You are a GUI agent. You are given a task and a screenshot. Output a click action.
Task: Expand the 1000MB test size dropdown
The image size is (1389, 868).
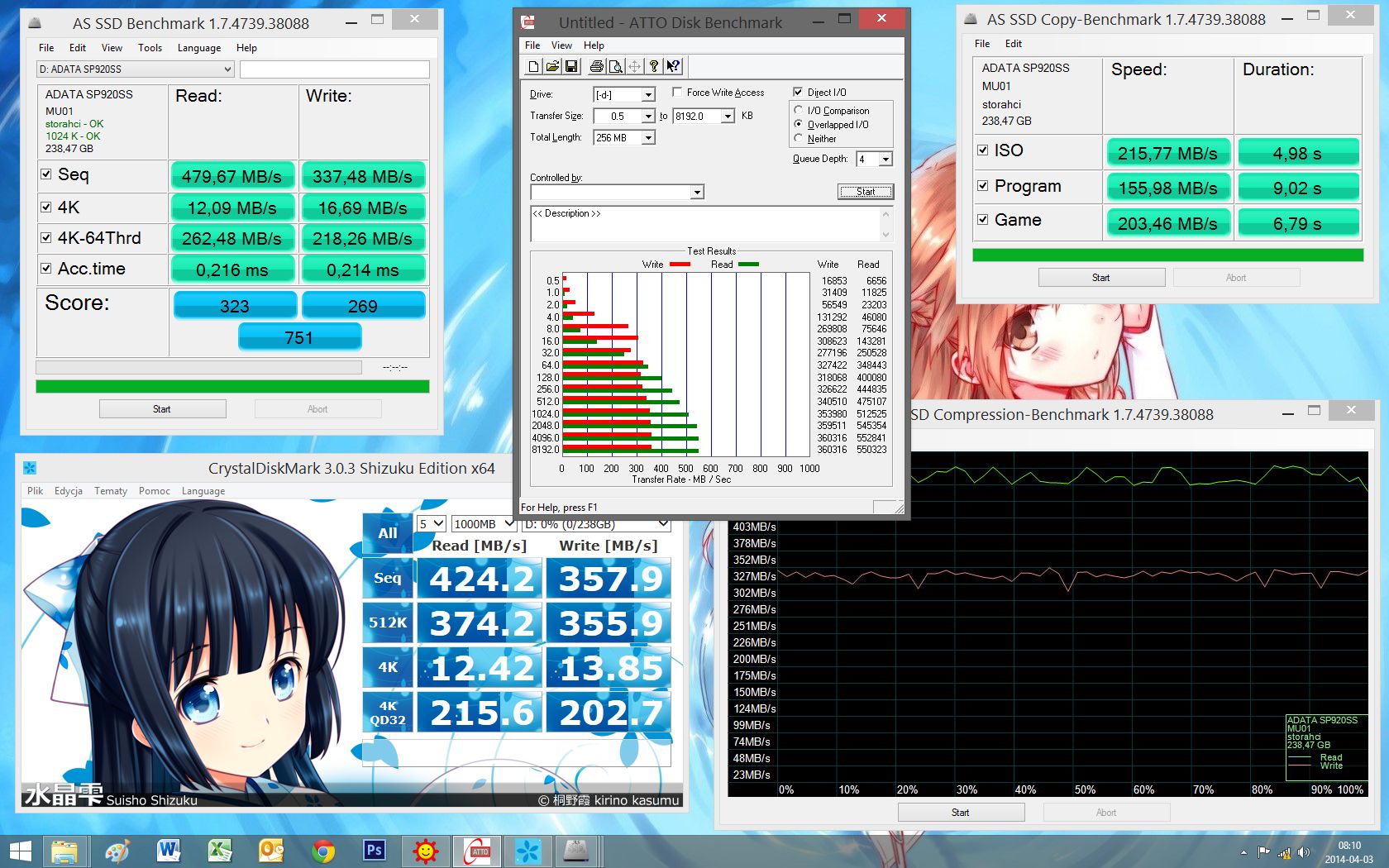click(x=484, y=524)
